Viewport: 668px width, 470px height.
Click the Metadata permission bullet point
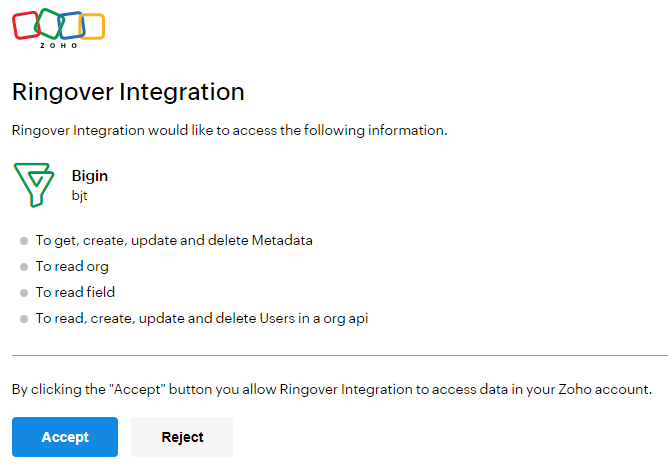pyautogui.click(x=24, y=241)
